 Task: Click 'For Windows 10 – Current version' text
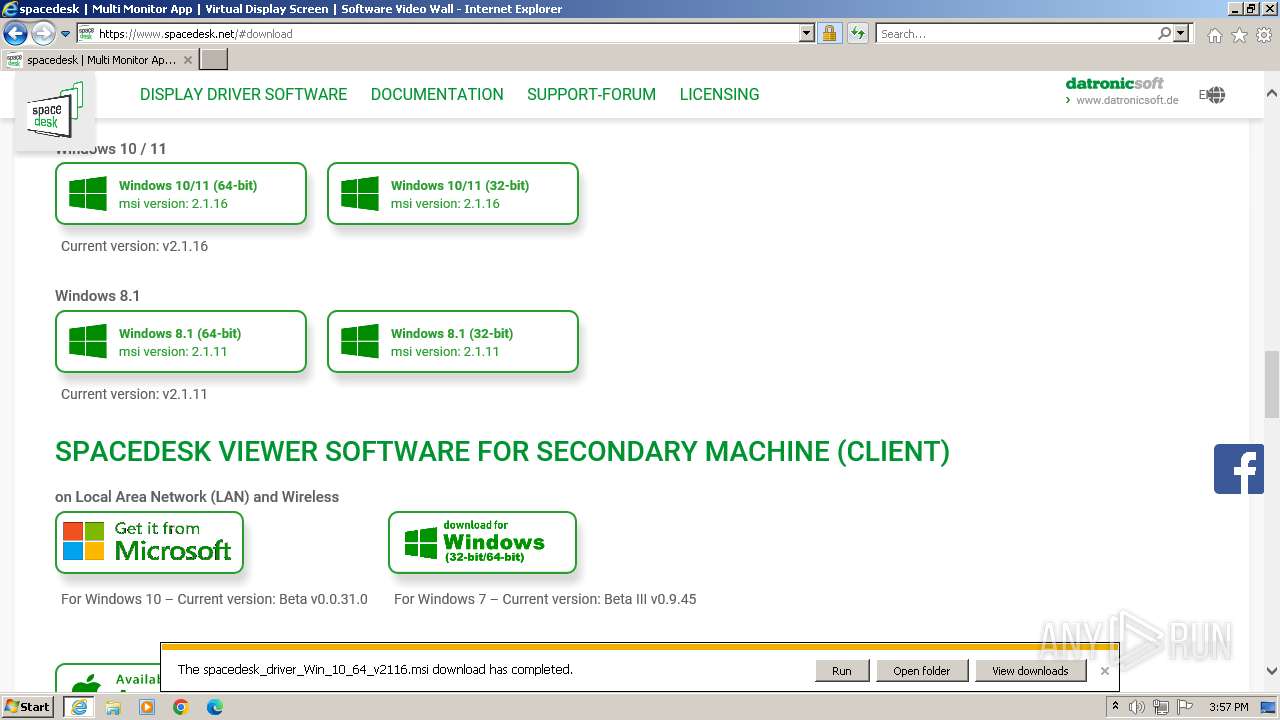(214, 599)
